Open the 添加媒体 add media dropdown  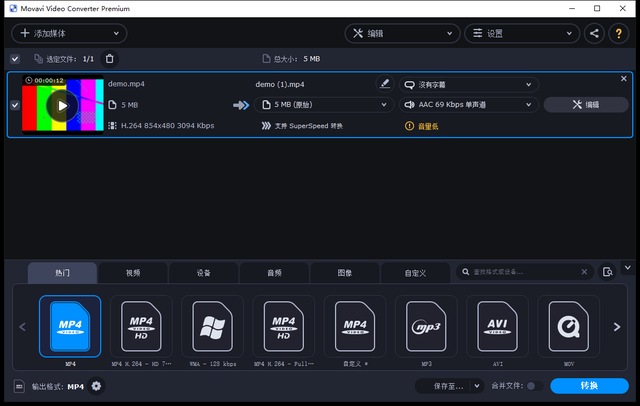click(69, 33)
